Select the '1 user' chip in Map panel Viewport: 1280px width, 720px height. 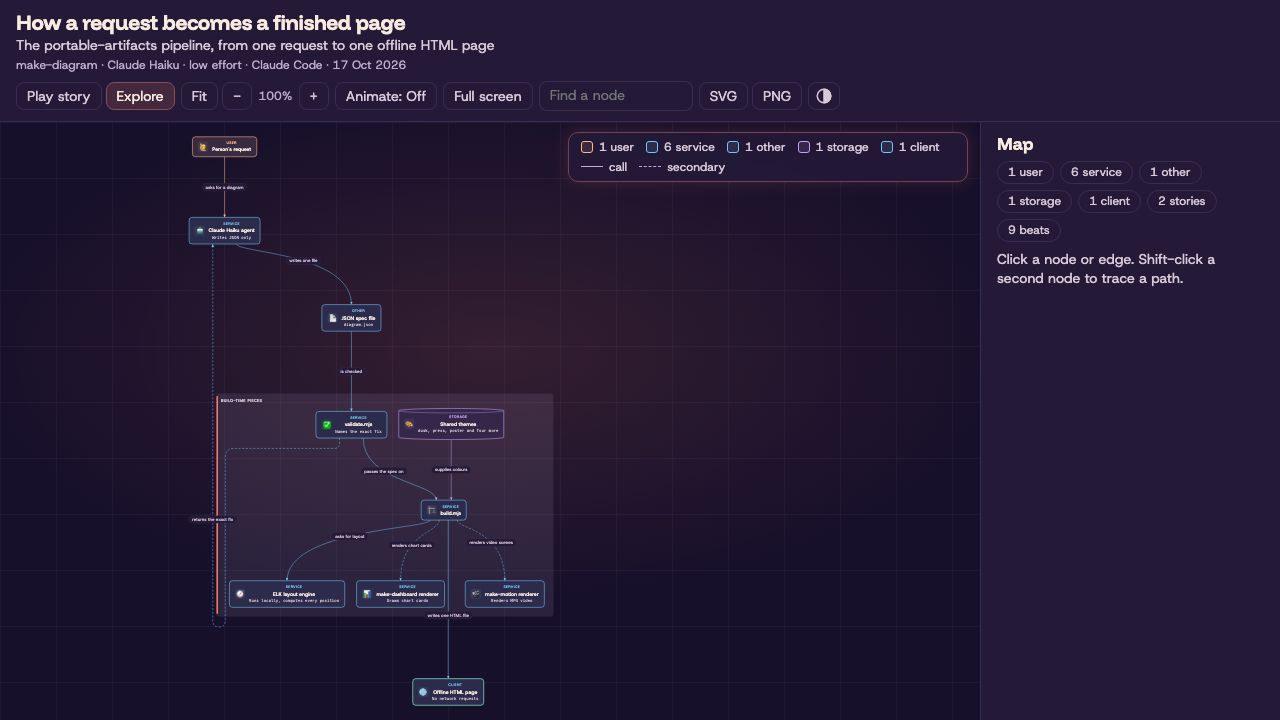[x=1025, y=172]
